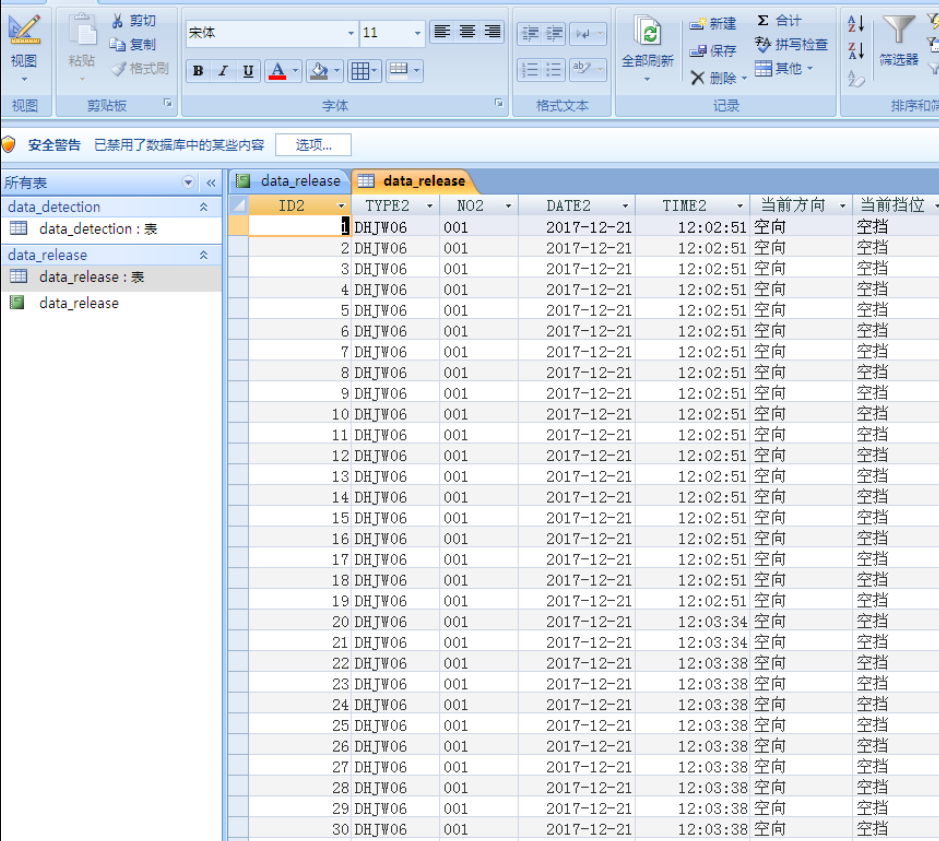
Task: Click the ID2 cell of the first record
Action: [x=299, y=227]
